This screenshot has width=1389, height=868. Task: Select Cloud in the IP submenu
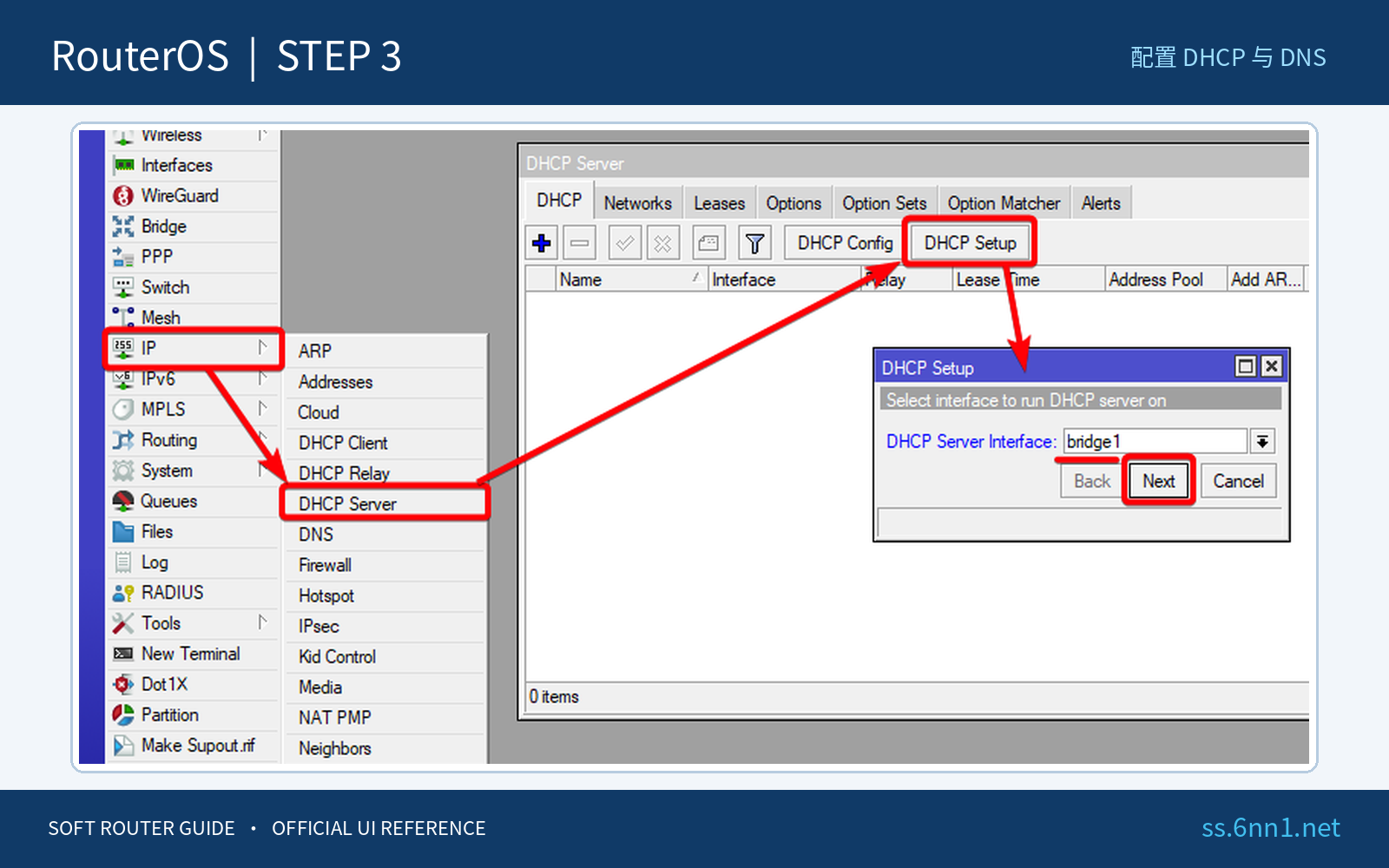coord(385,412)
